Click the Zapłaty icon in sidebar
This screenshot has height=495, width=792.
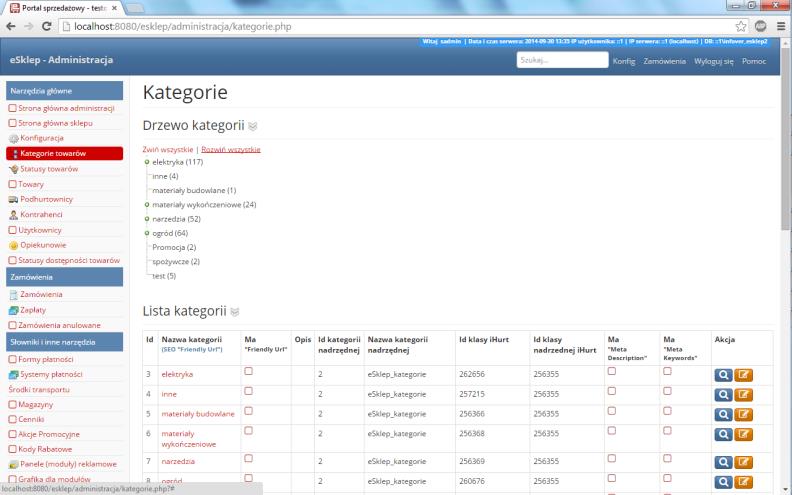pos(14,310)
